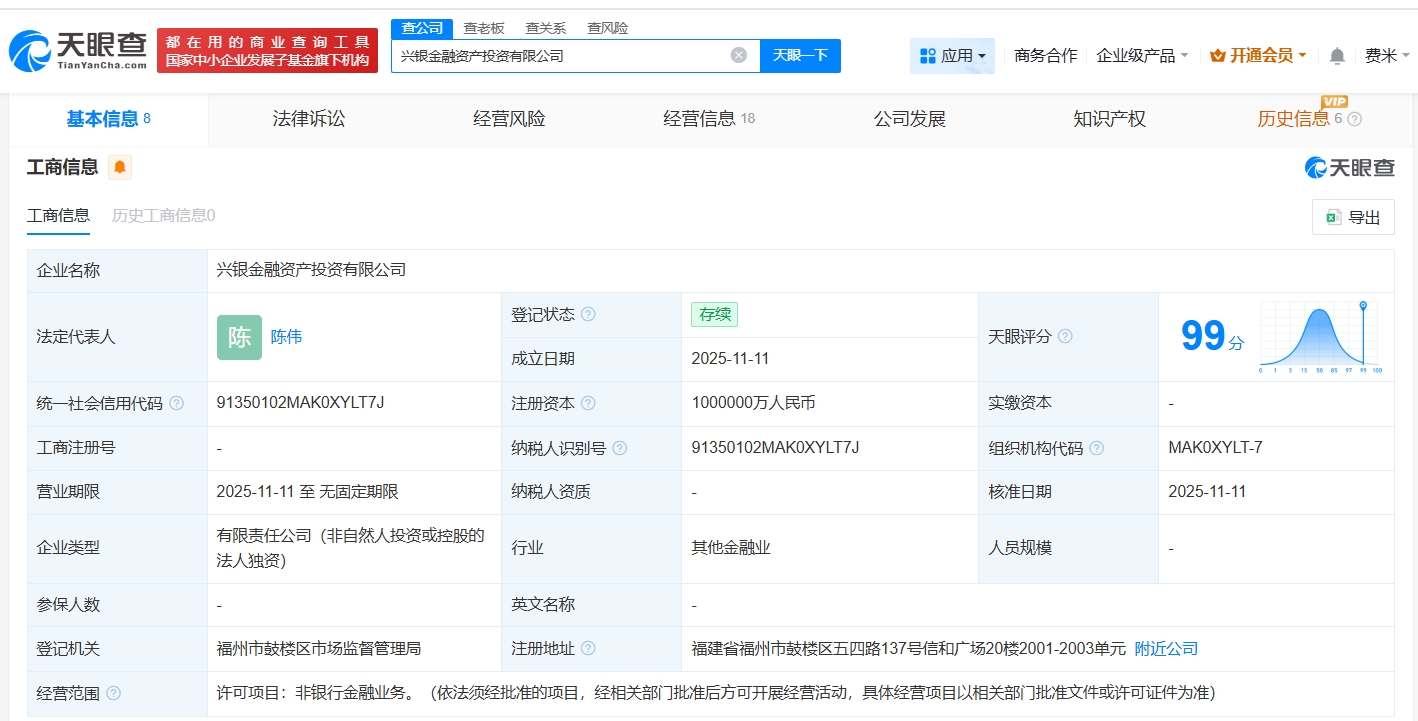Click the orange bell icon beside 工商信息
The width and height of the screenshot is (1418, 721).
pos(118,168)
